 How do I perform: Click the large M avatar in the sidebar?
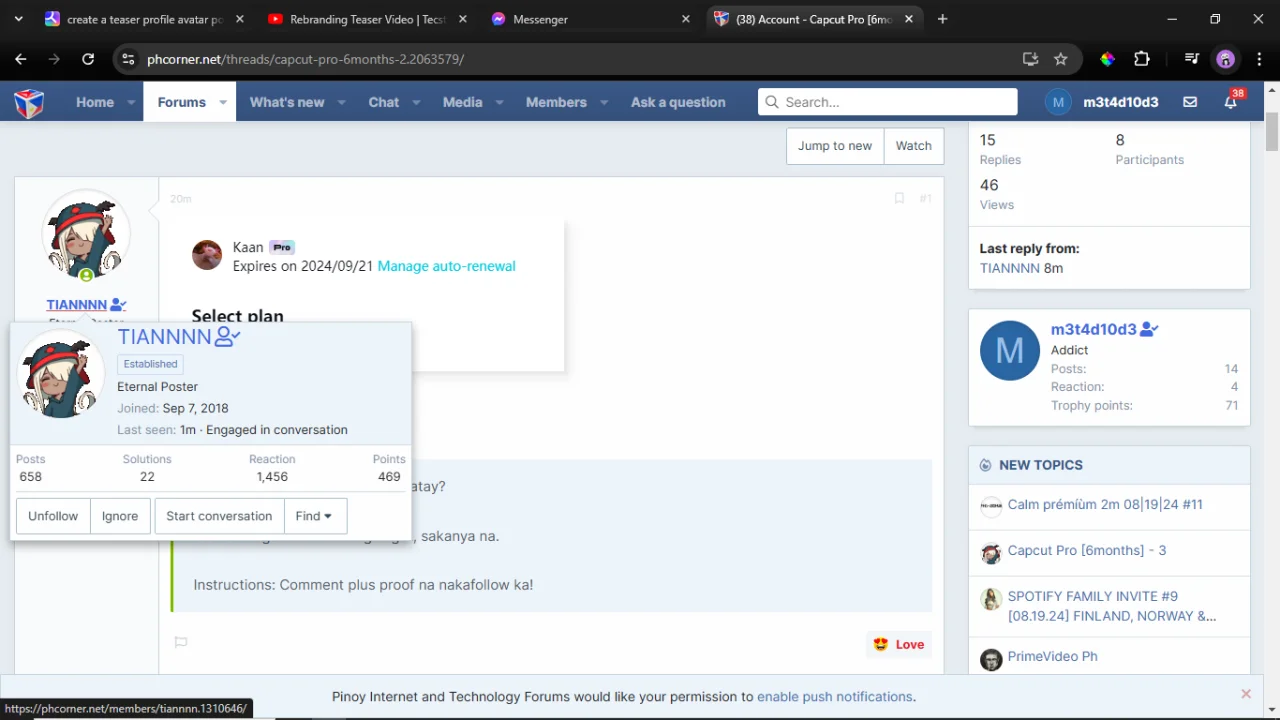pos(1010,350)
